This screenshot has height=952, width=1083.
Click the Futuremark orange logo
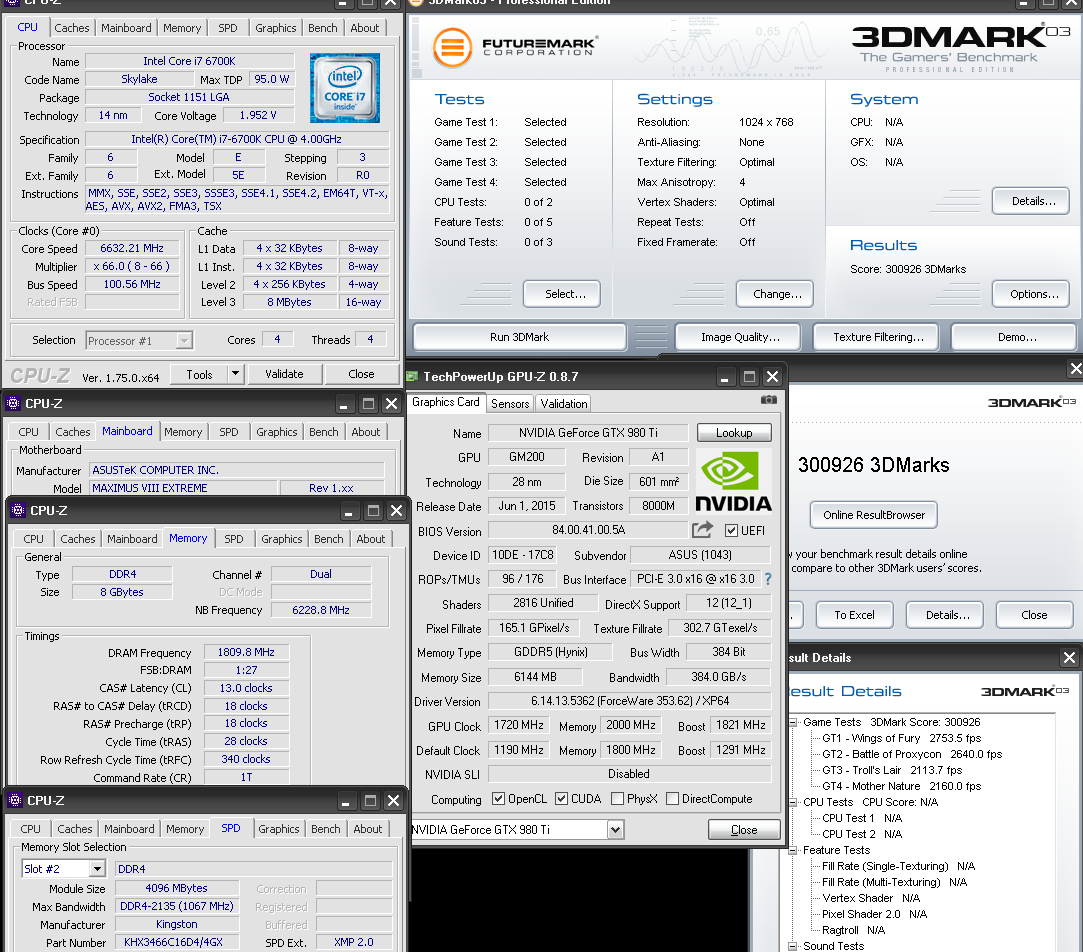452,47
